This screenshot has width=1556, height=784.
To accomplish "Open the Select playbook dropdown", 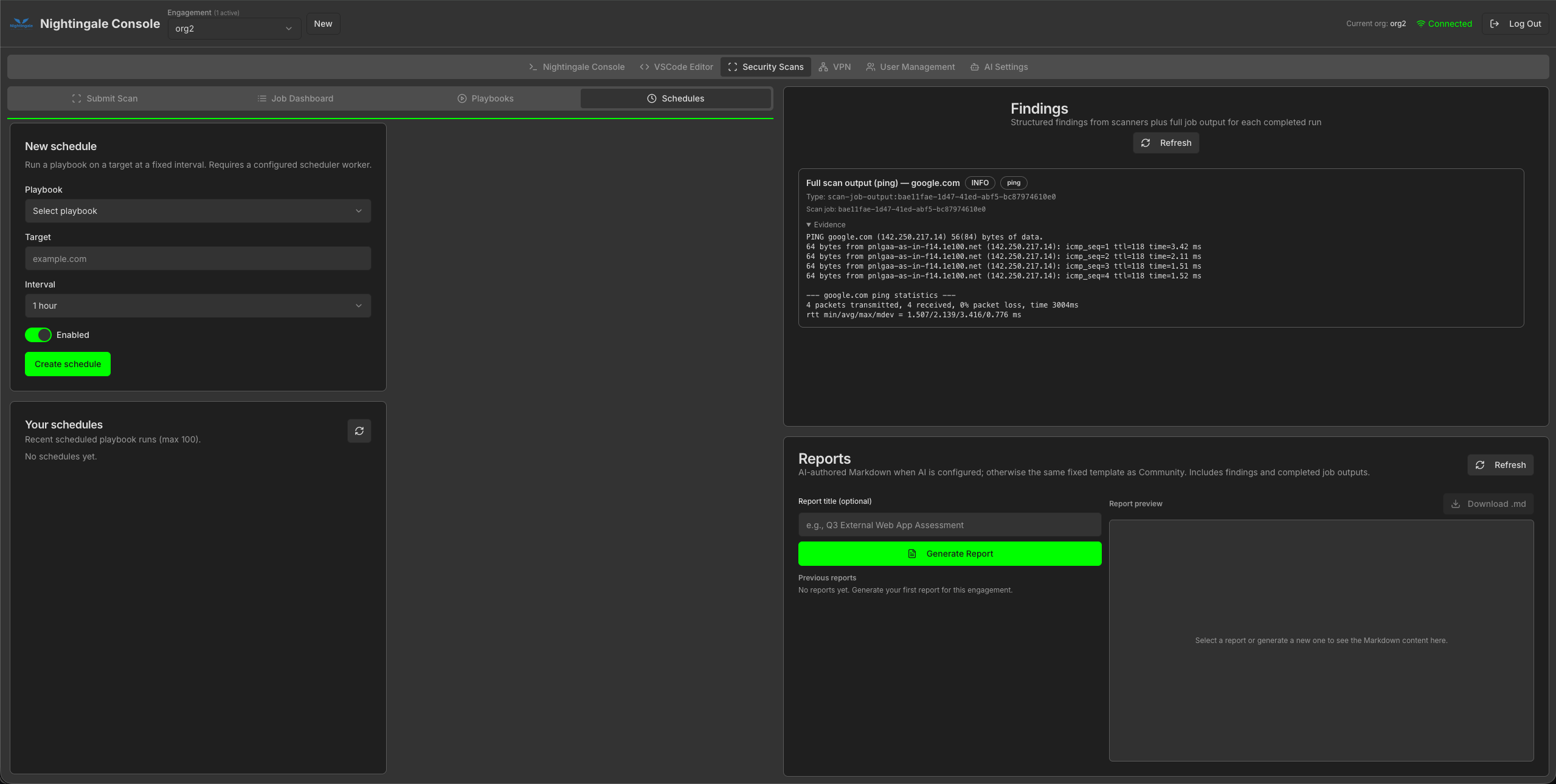I will 198,211.
